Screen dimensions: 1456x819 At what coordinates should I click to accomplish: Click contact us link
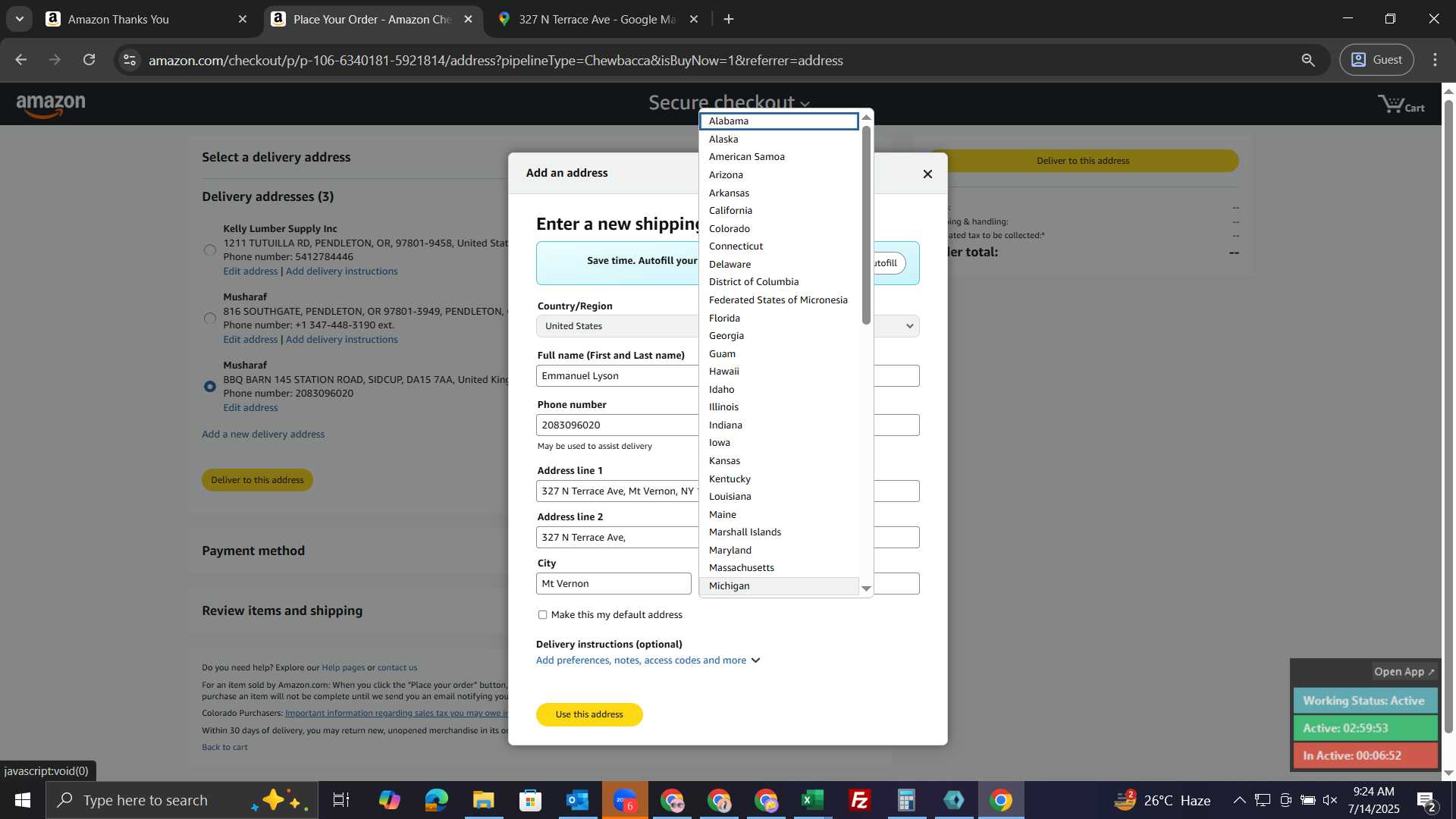tap(397, 667)
